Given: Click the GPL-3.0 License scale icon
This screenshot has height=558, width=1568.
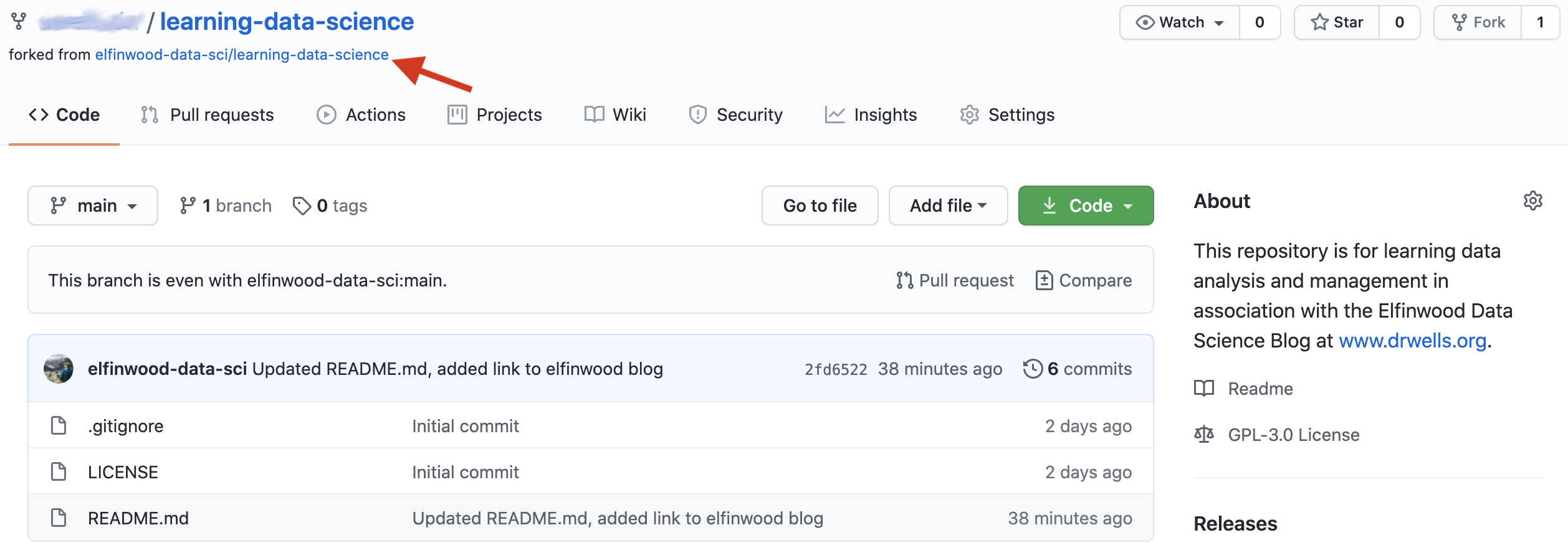Looking at the screenshot, I should (x=1204, y=434).
